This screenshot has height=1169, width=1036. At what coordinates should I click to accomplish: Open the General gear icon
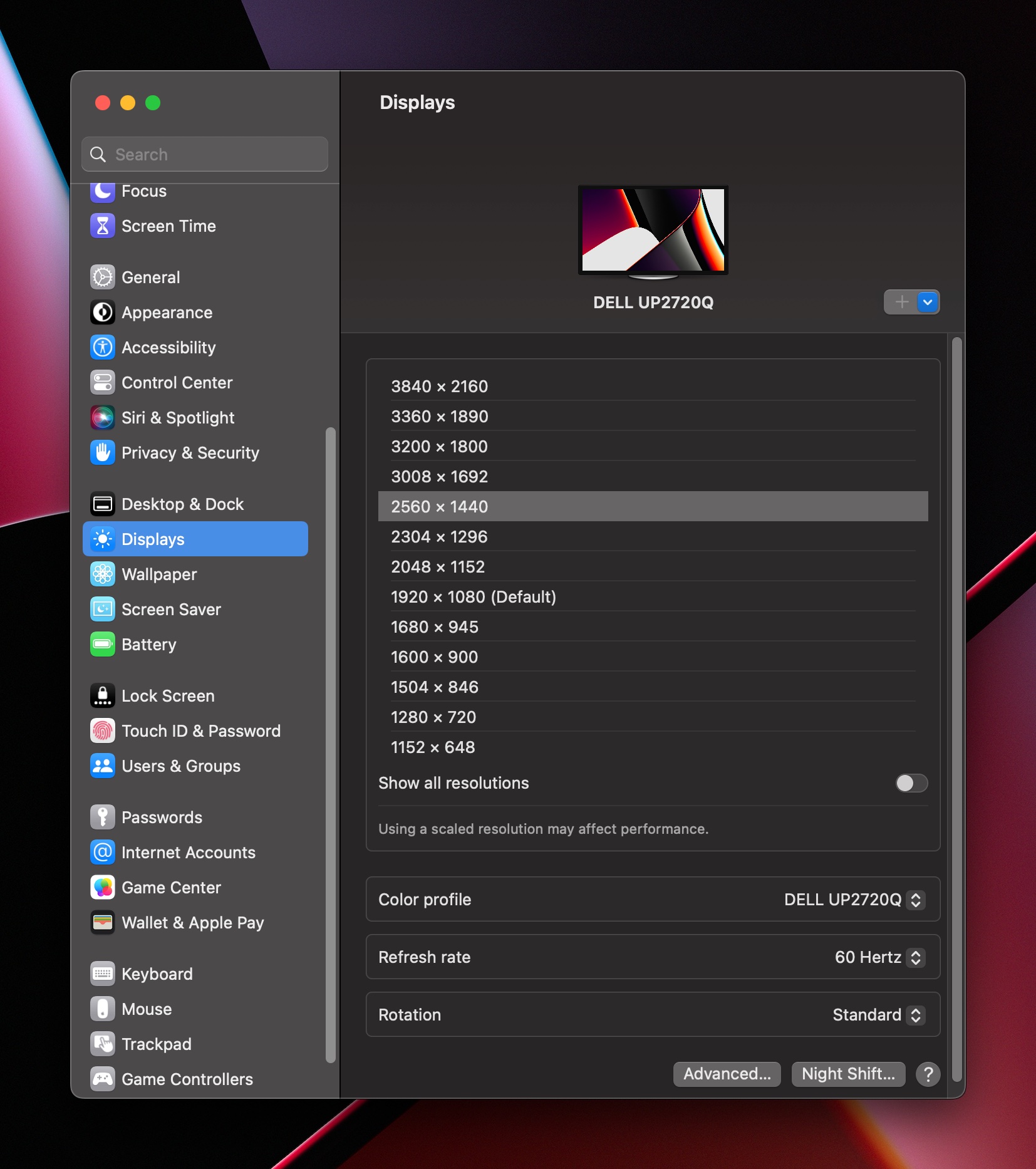click(103, 278)
